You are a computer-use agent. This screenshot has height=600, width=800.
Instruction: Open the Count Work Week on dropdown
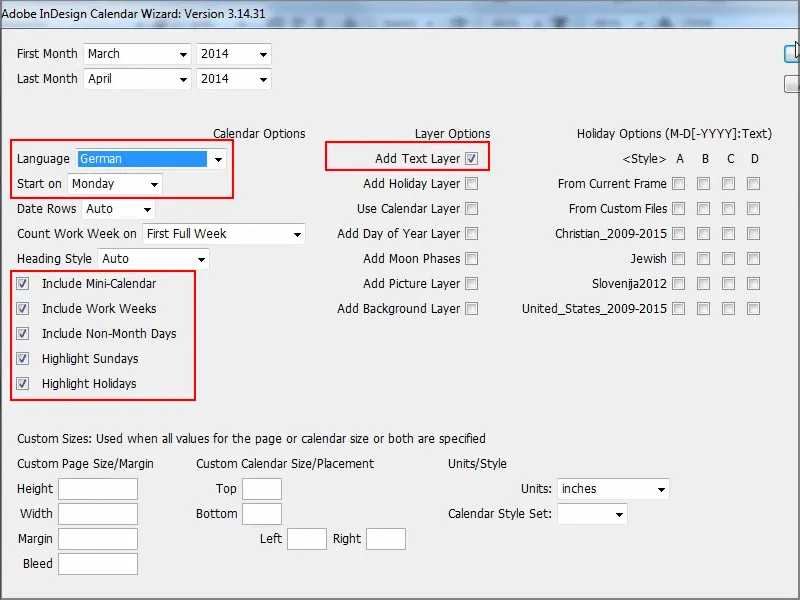coord(224,234)
